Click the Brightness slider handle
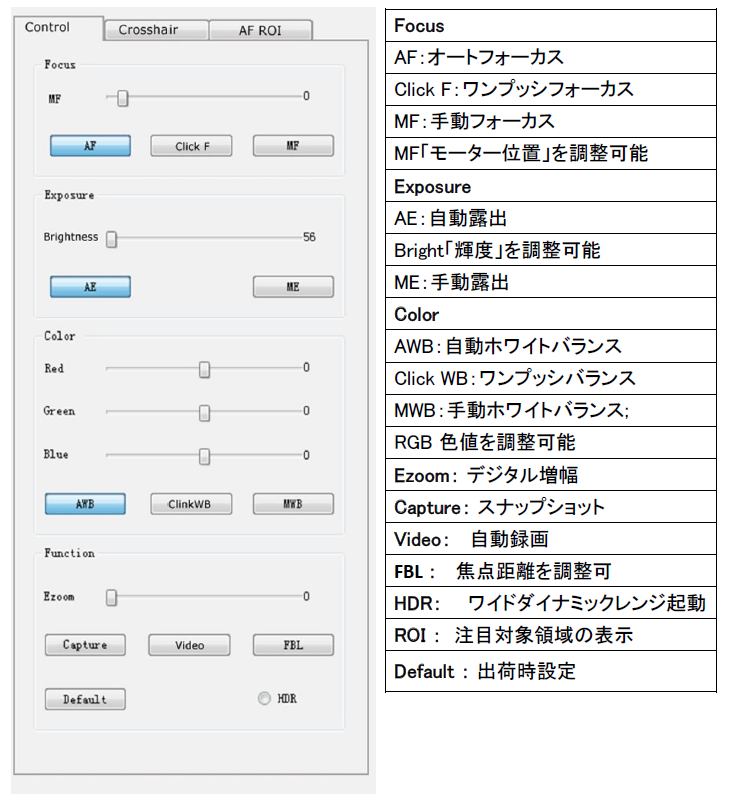The image size is (731, 806). coord(112,239)
